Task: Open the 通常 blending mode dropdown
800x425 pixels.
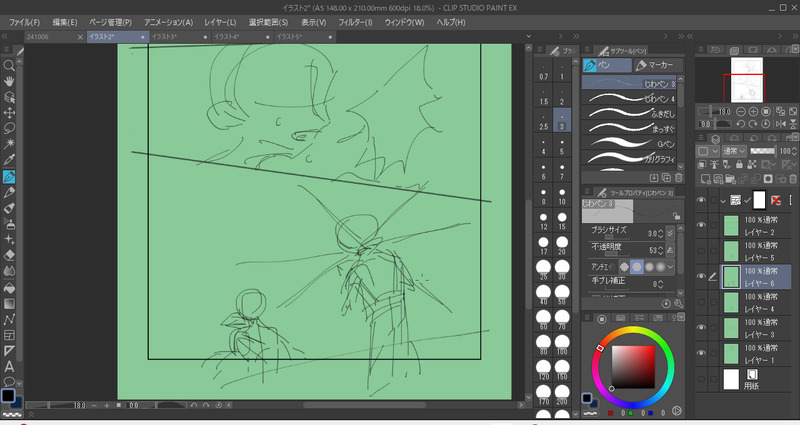Action: pos(735,151)
